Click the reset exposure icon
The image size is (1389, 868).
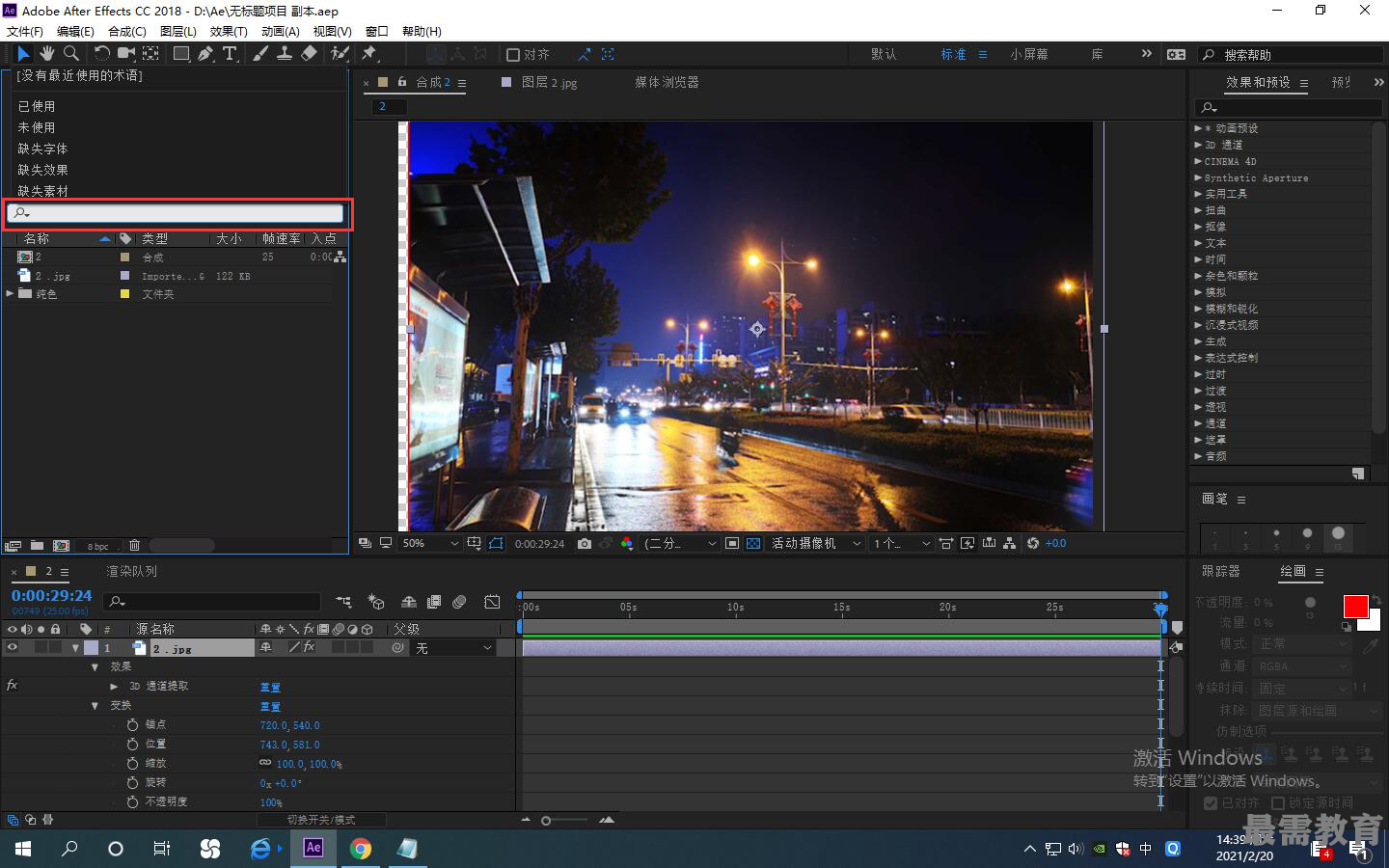(1033, 544)
